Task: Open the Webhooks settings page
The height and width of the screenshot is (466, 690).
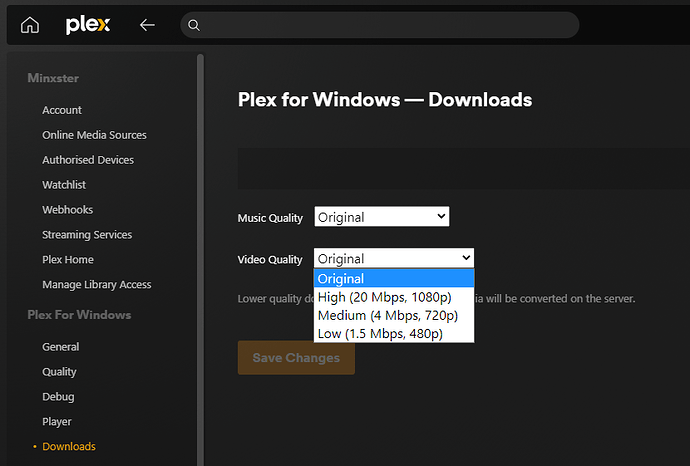Action: 67,210
